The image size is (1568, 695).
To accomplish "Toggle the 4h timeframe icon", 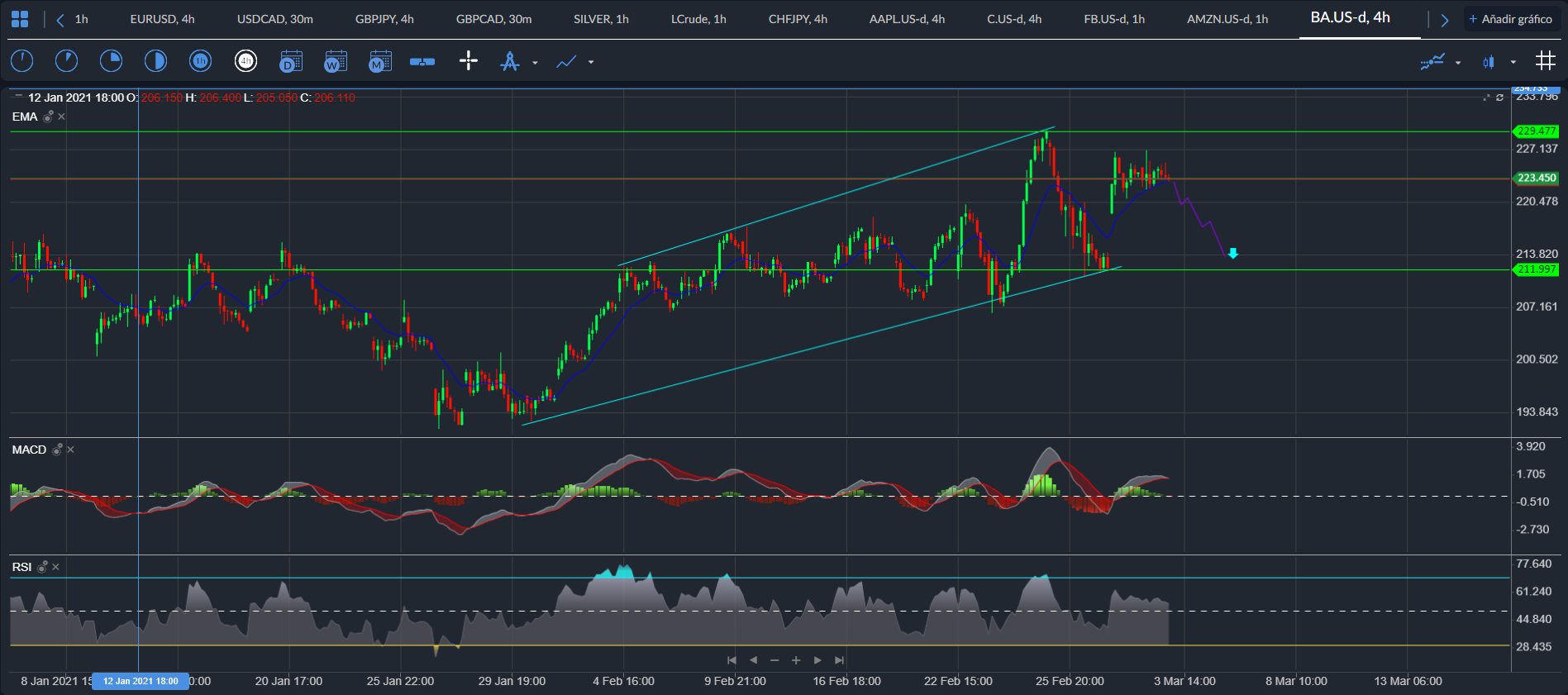I will pyautogui.click(x=245, y=60).
